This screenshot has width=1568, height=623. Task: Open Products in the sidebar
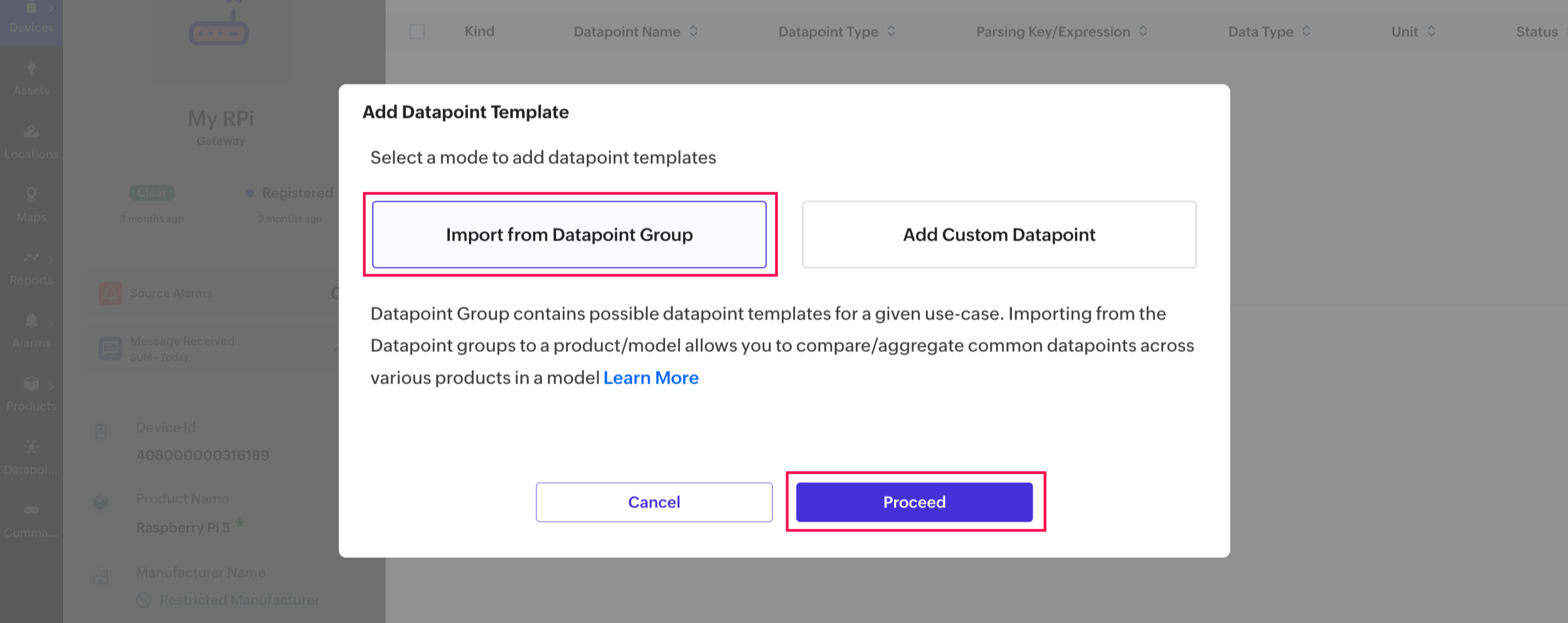(31, 393)
